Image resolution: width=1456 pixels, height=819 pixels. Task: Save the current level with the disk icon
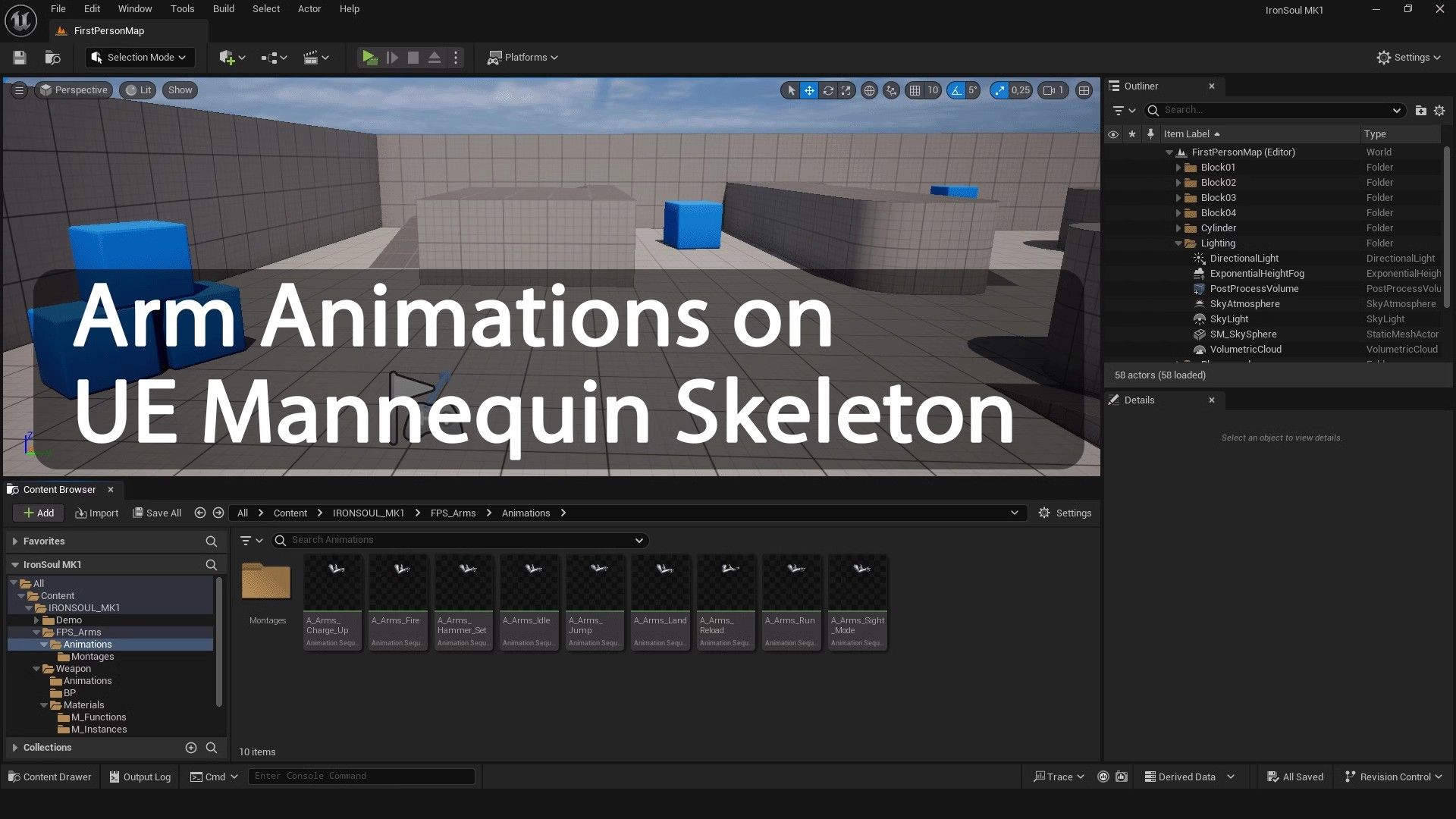pyautogui.click(x=20, y=58)
